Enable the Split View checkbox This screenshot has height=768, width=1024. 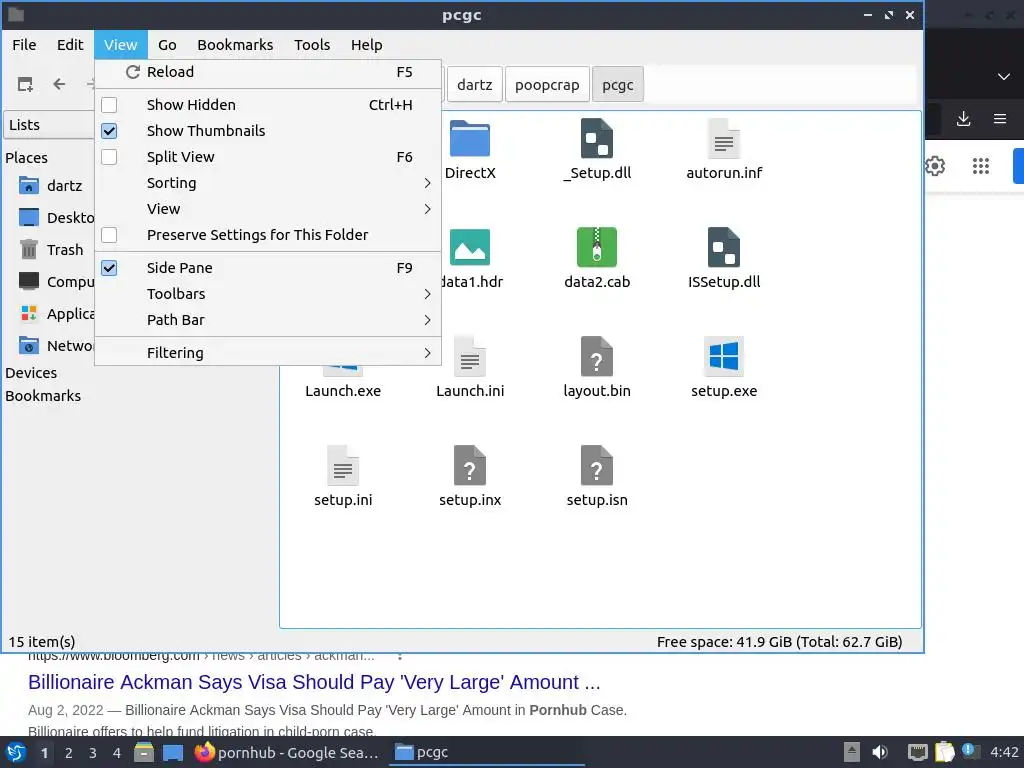[x=109, y=157]
